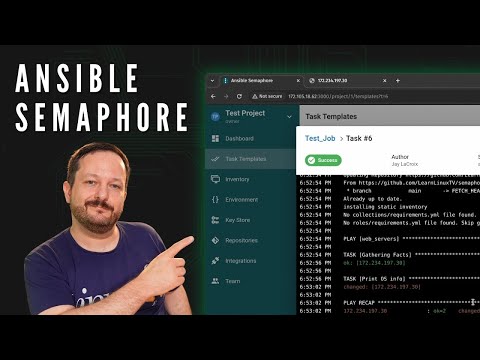Click the Task #6 breadcrumb text

point(359,138)
